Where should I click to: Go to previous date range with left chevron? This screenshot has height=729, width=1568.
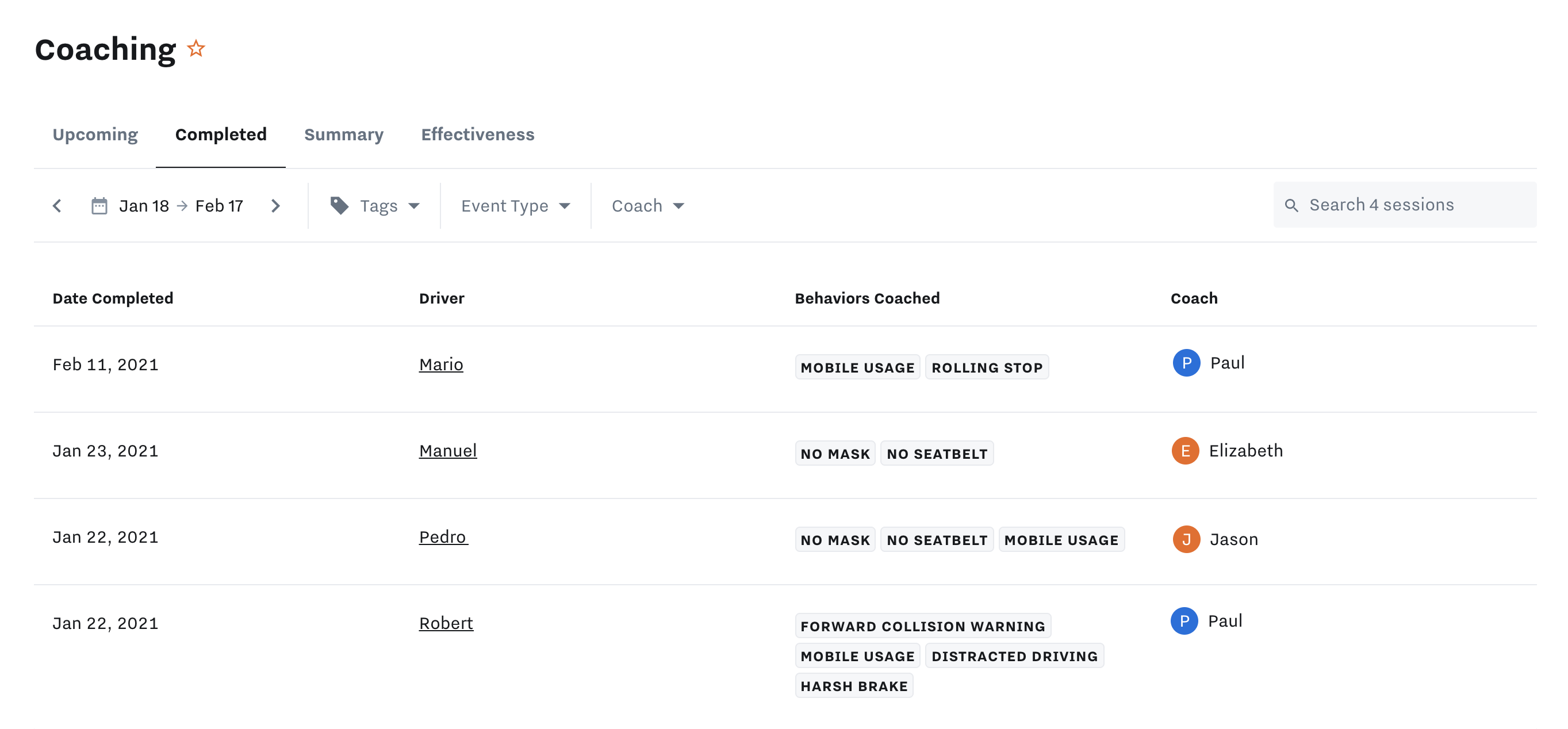[x=57, y=206]
